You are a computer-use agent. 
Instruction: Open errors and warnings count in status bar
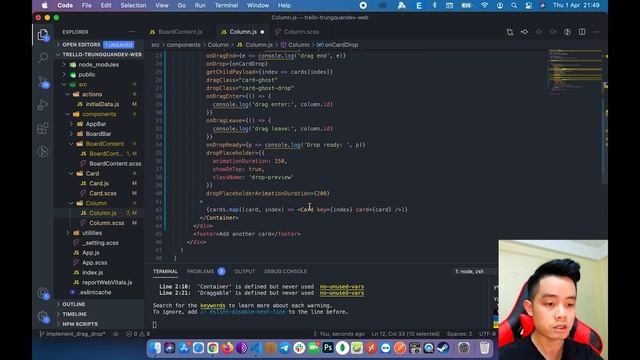(x=138, y=334)
